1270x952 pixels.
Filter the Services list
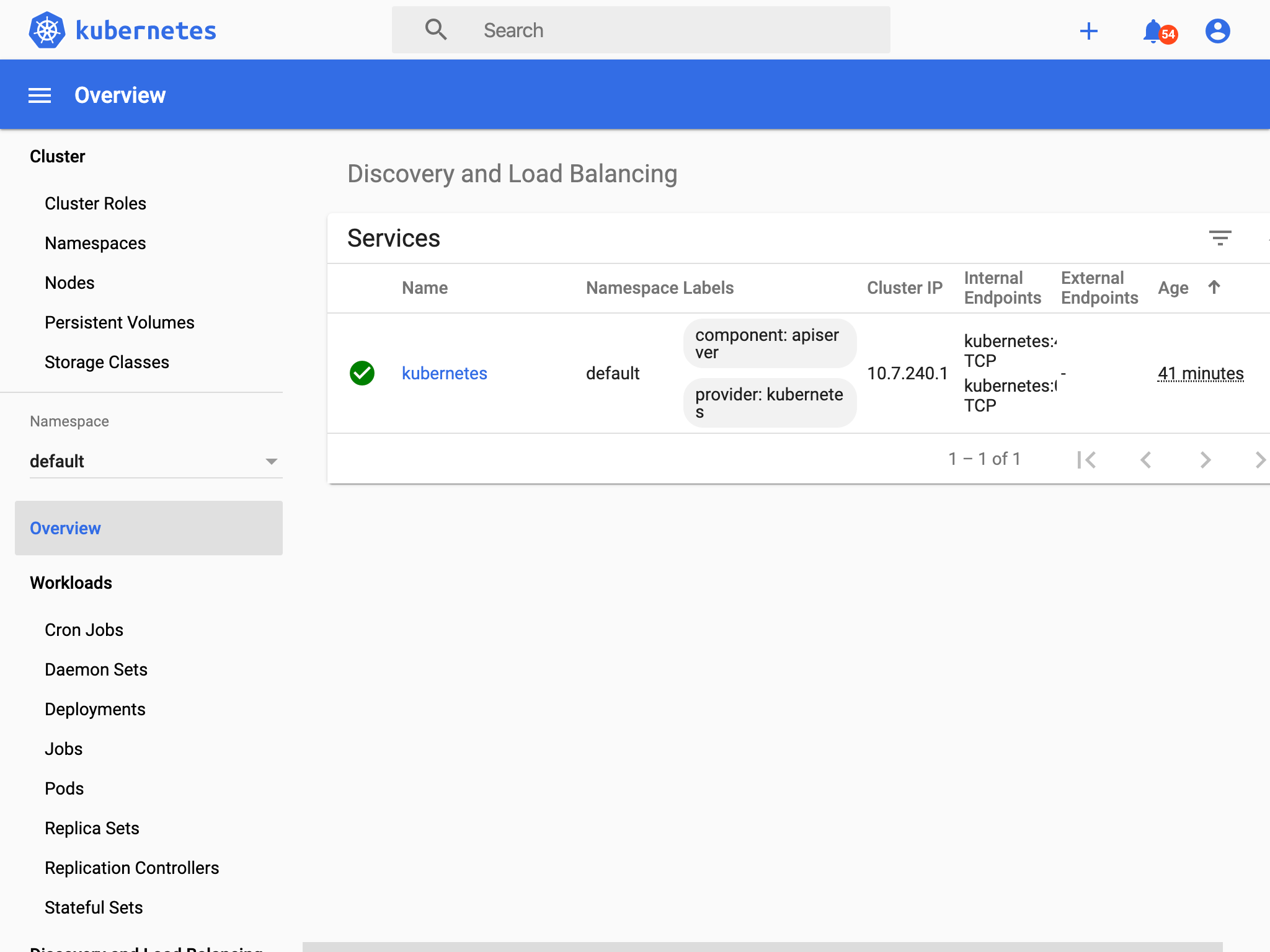coord(1220,238)
